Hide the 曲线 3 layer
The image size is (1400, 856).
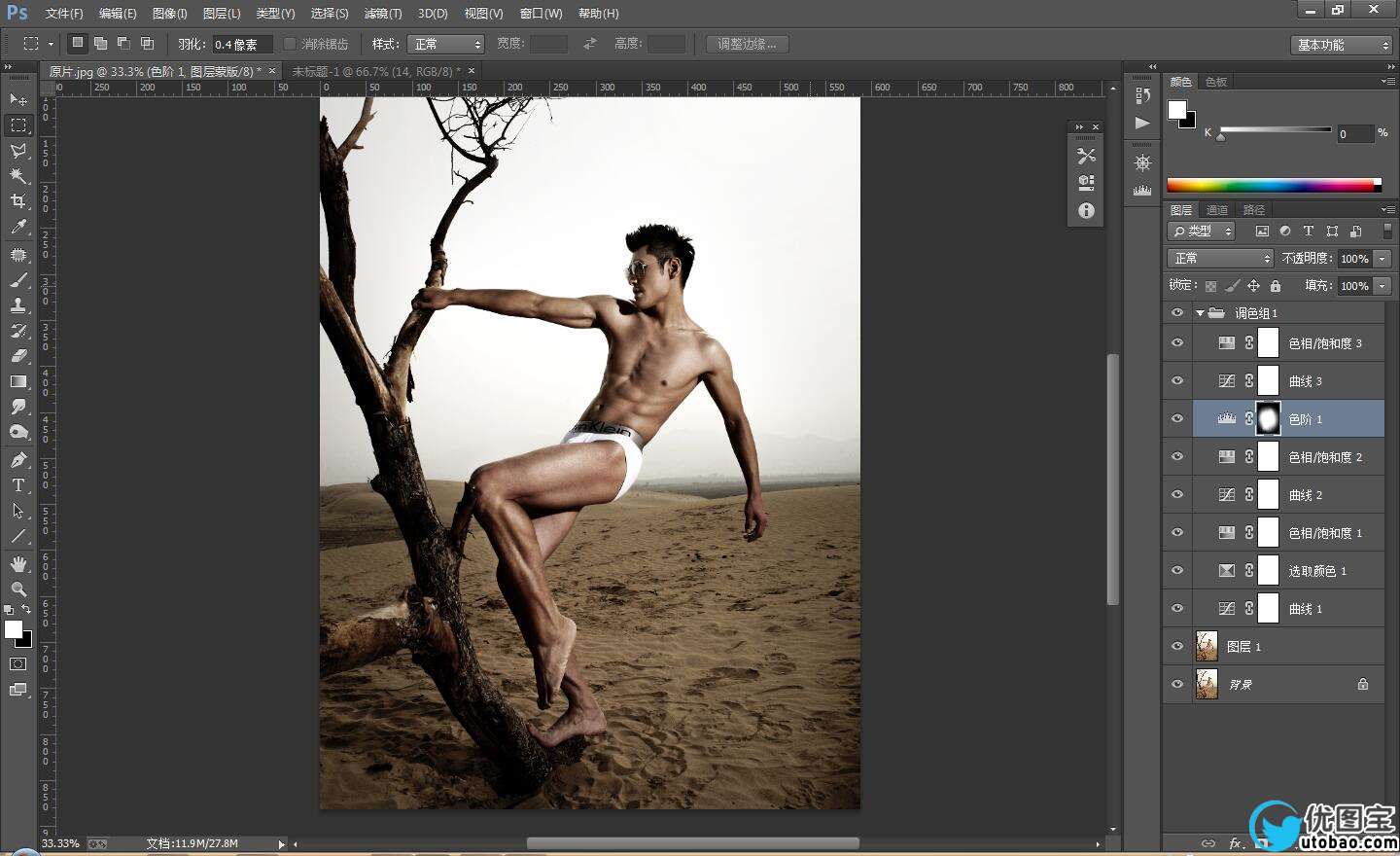1177,381
